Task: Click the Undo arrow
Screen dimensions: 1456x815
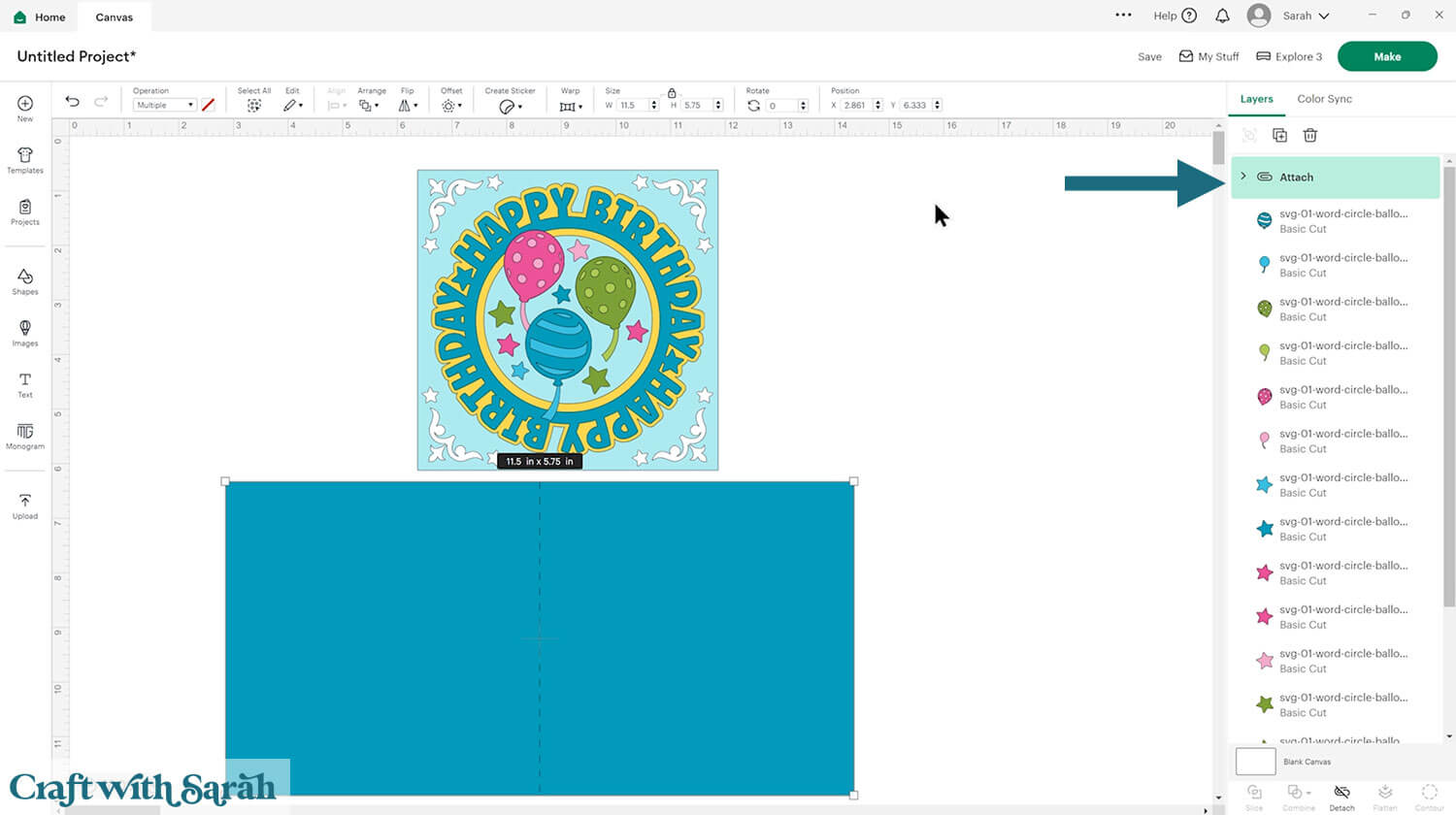Action: [x=72, y=102]
